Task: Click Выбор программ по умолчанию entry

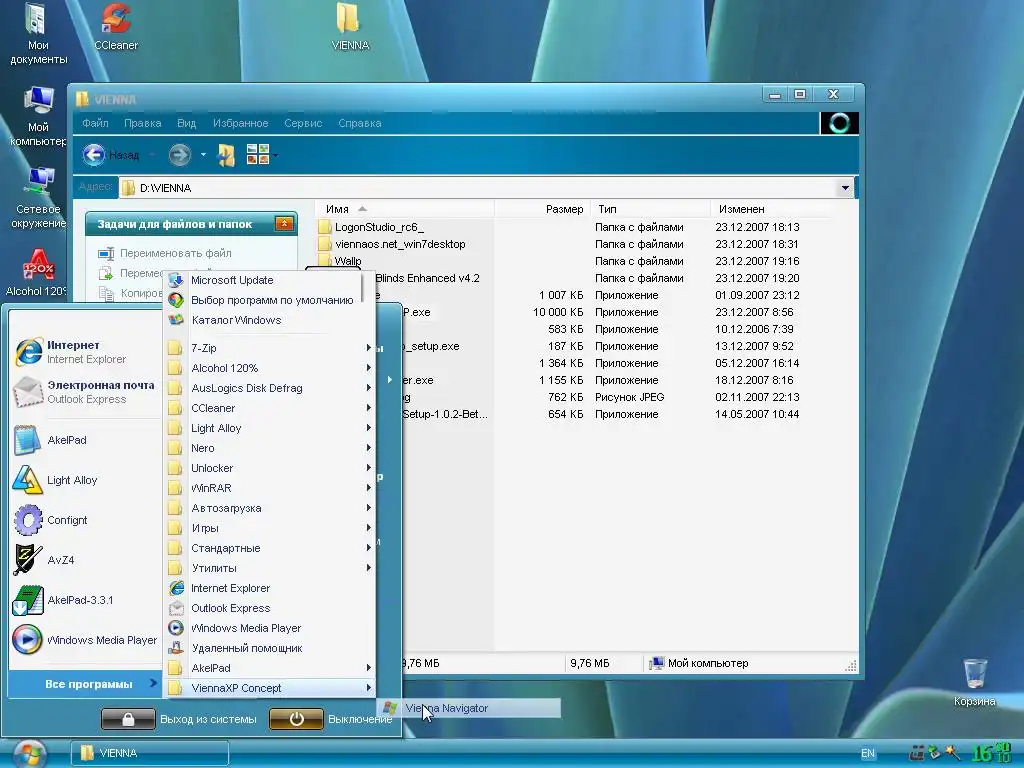Action: pos(270,300)
